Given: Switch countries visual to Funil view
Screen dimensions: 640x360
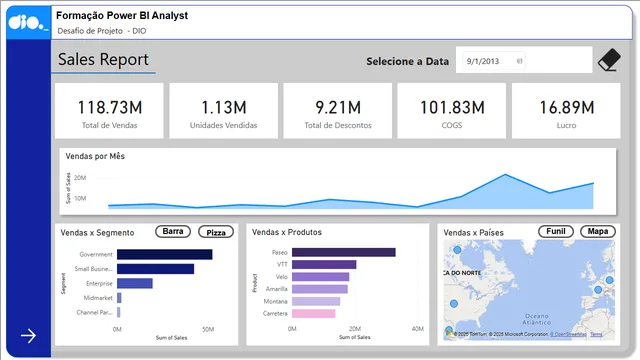Looking at the screenshot, I should click(556, 231).
